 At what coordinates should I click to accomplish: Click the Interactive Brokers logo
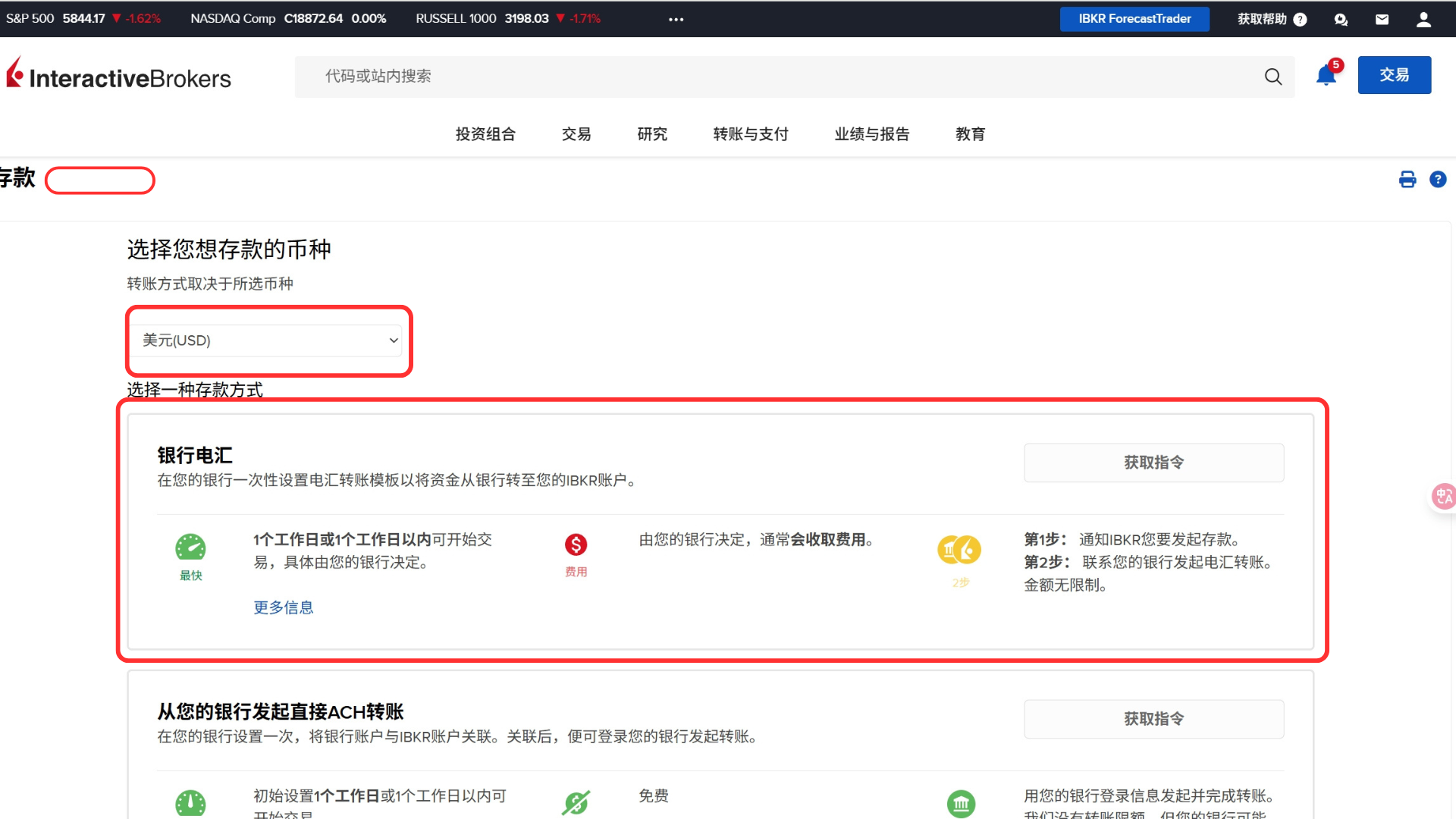(x=119, y=75)
